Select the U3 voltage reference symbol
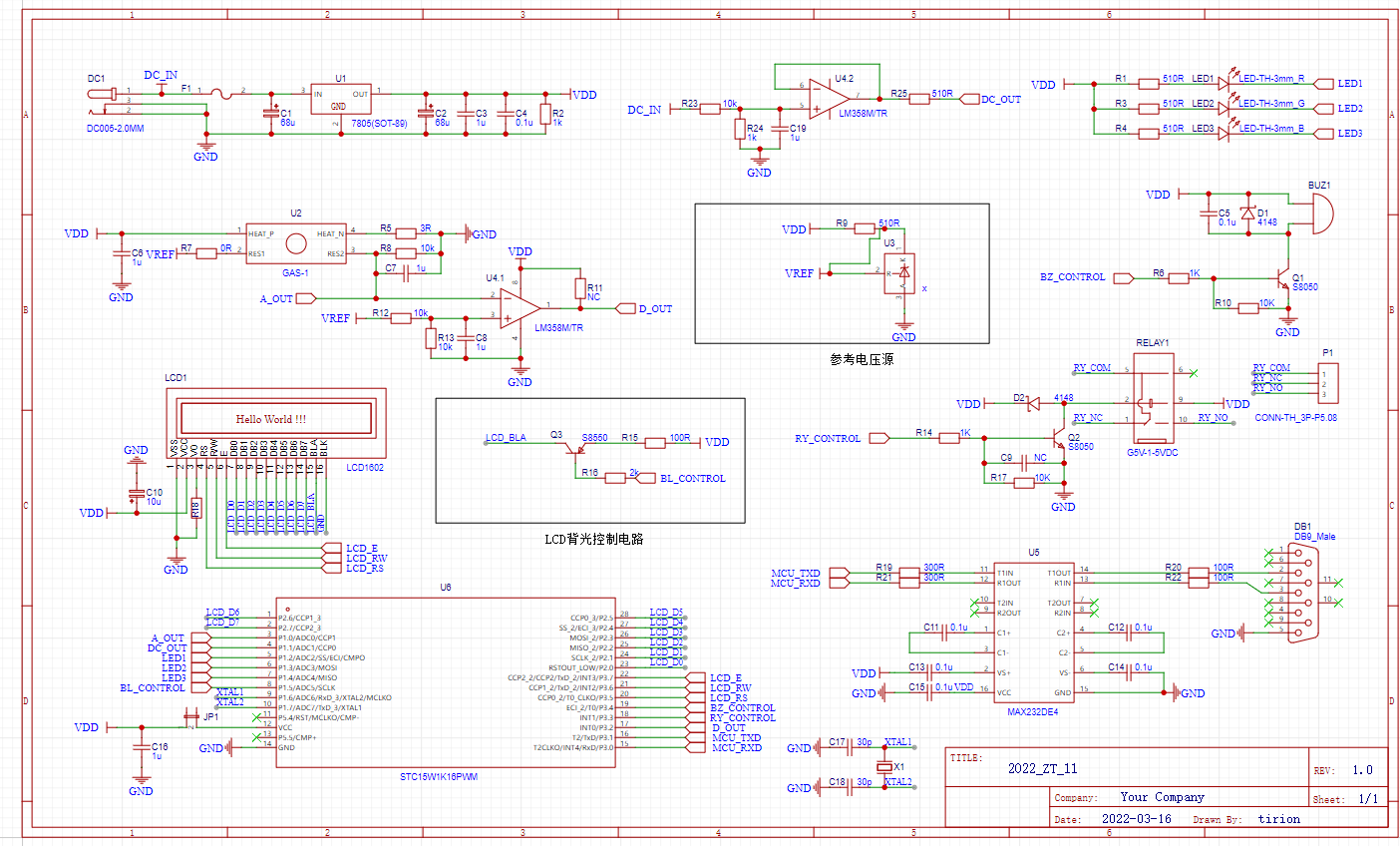 900,273
